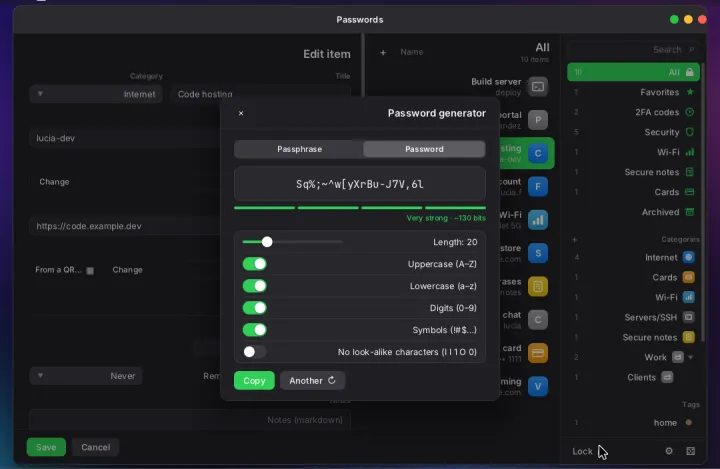Open the Build server entry icon

click(x=538, y=86)
